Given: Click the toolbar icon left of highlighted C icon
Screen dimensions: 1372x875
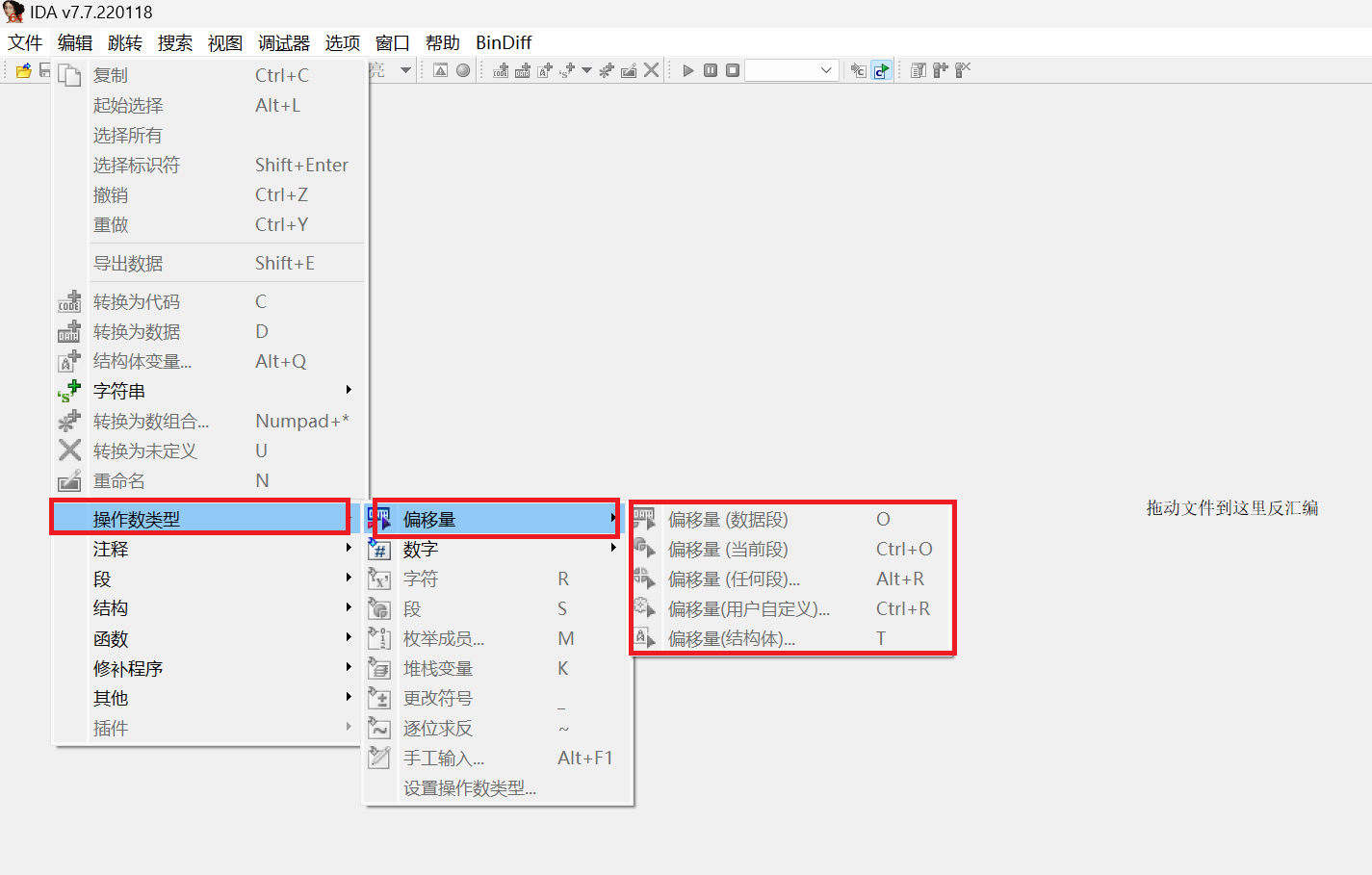Looking at the screenshot, I should pos(859,70).
